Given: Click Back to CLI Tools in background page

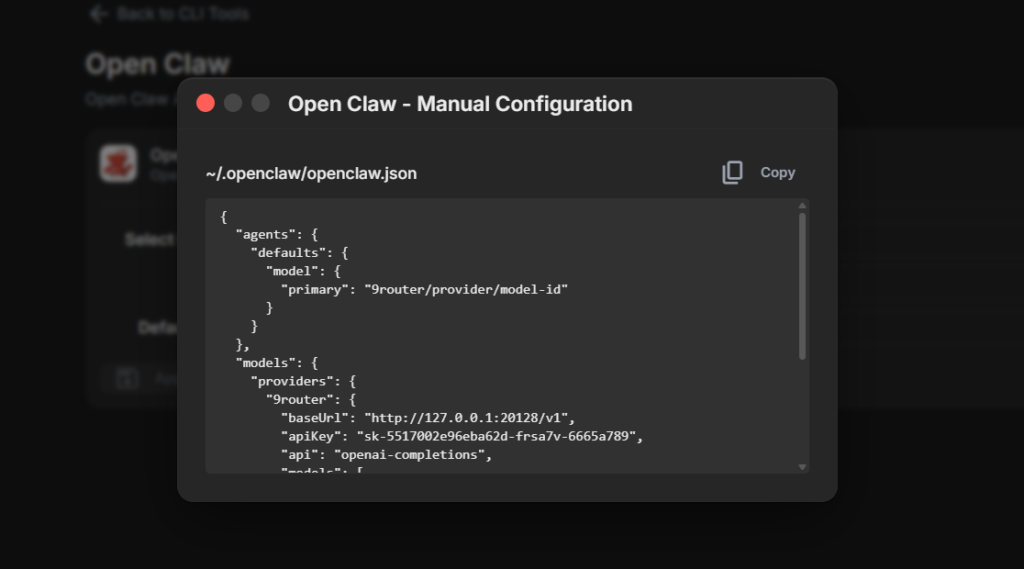Looking at the screenshot, I should tap(183, 14).
